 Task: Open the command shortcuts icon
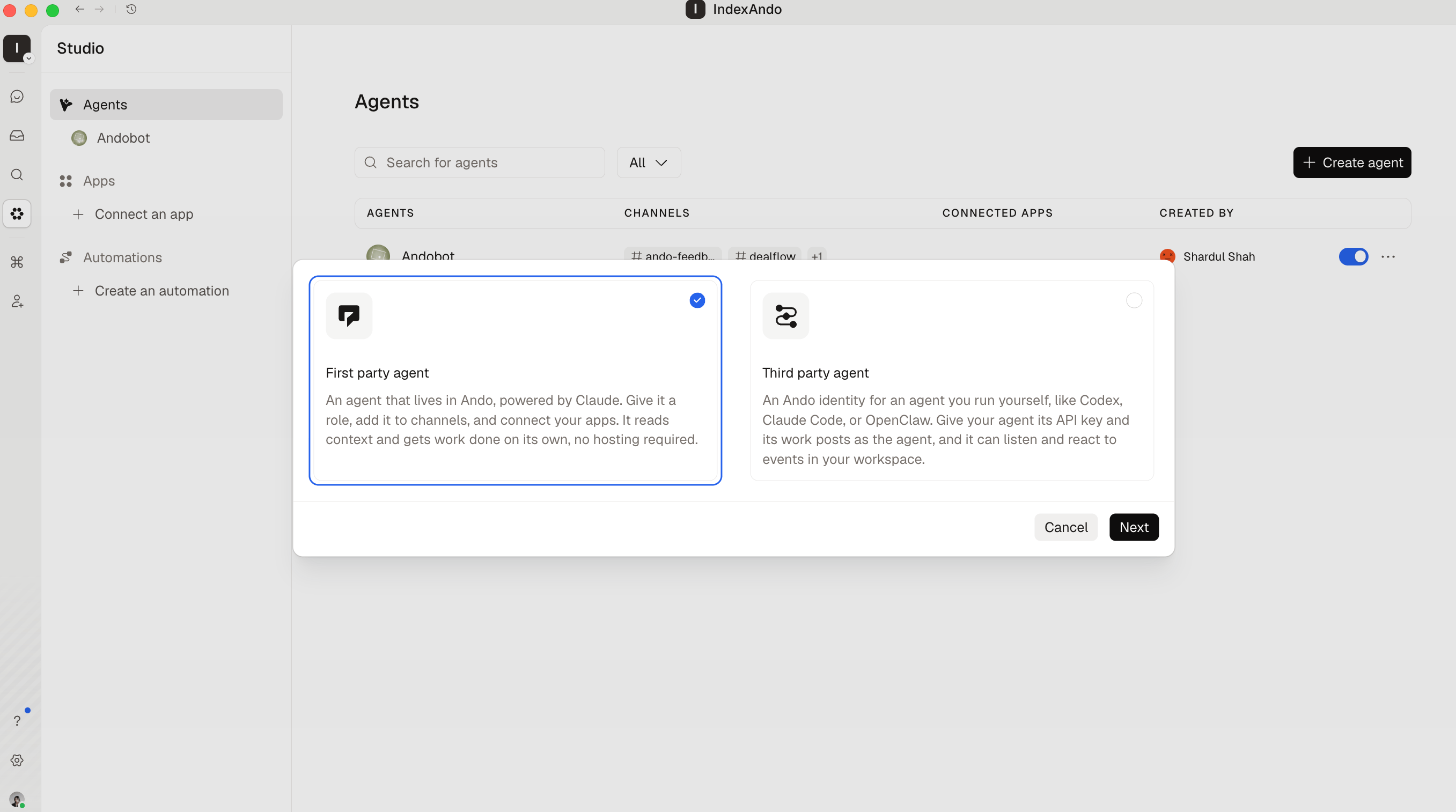click(x=17, y=262)
